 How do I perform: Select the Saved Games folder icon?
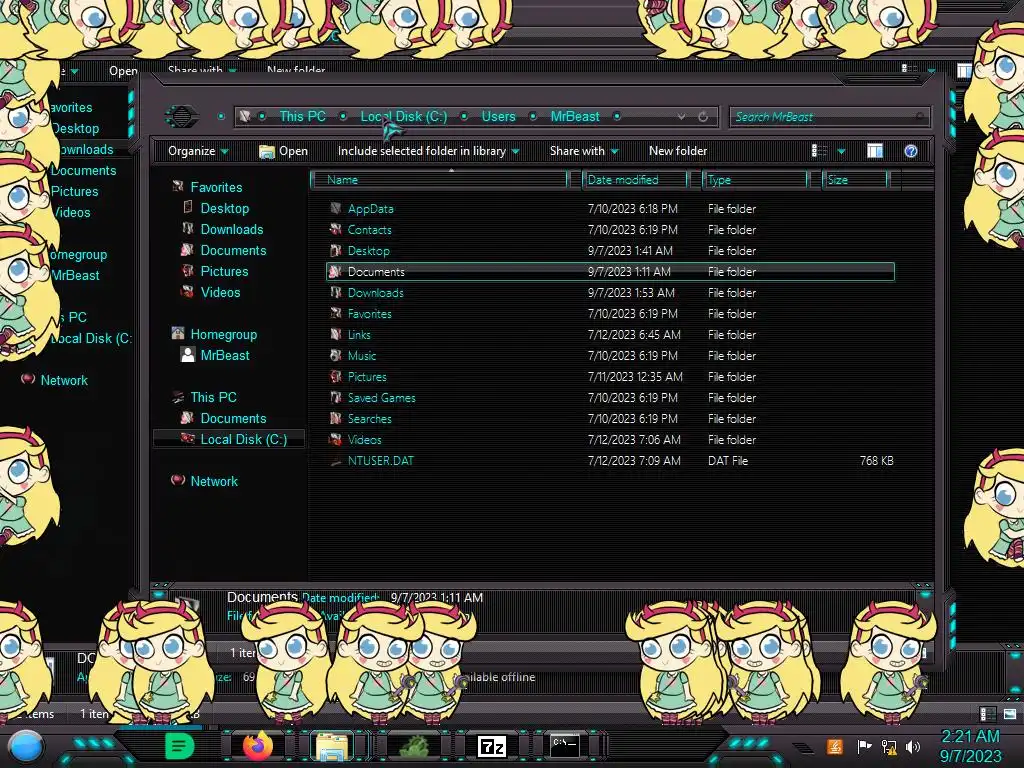pos(336,397)
